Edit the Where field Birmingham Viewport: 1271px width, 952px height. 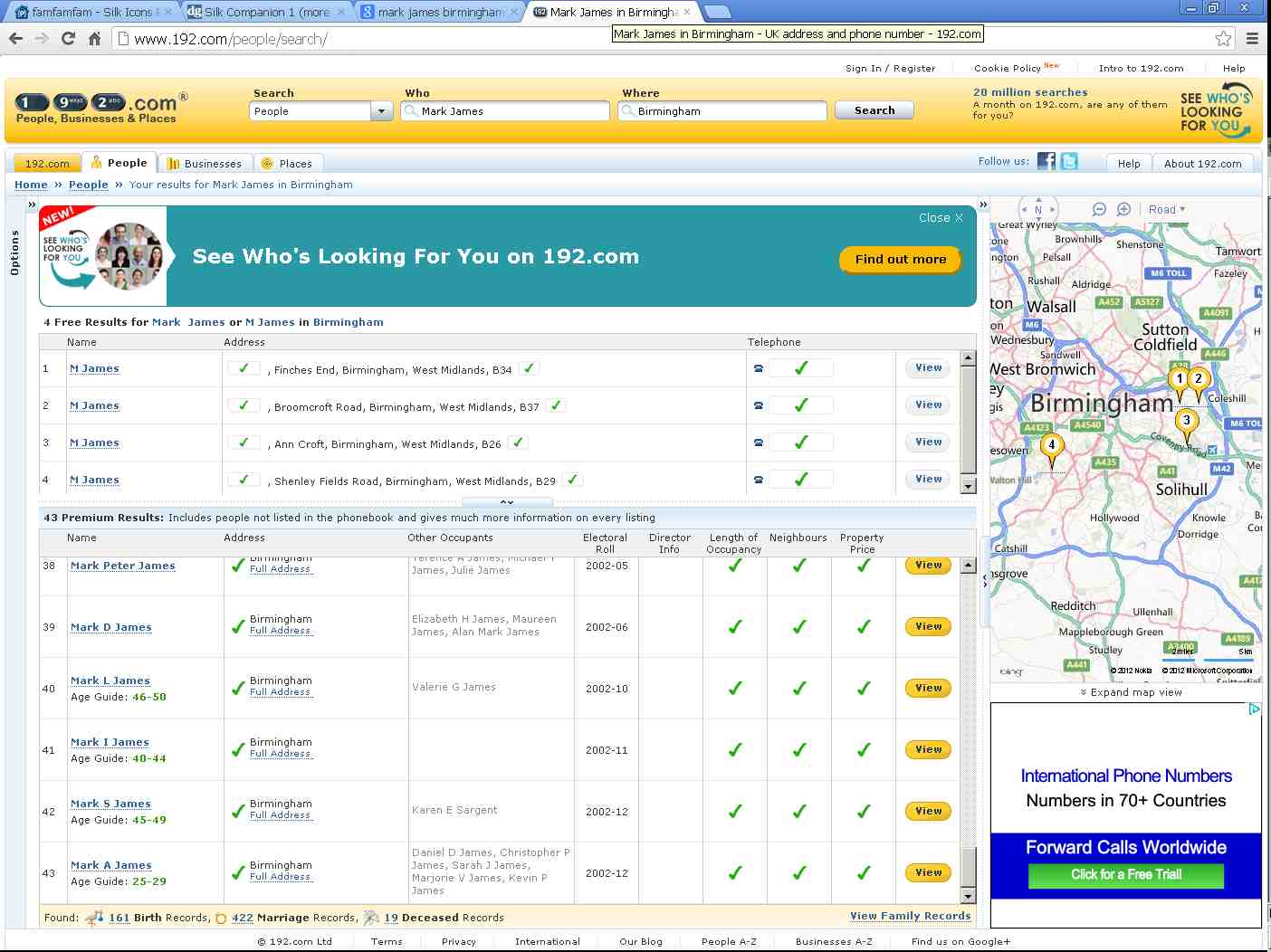(722, 111)
